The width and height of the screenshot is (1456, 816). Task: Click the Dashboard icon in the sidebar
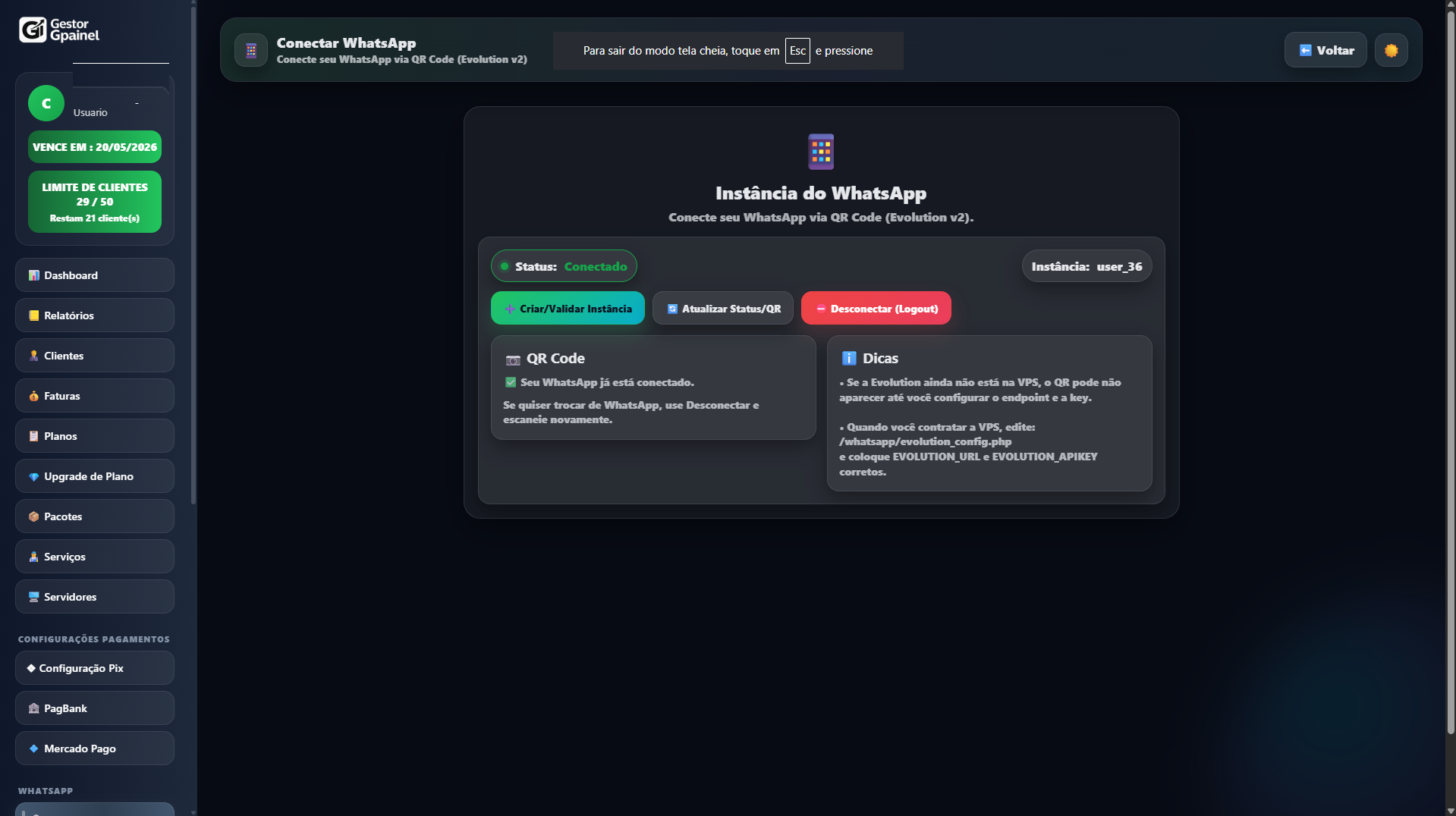(x=33, y=275)
